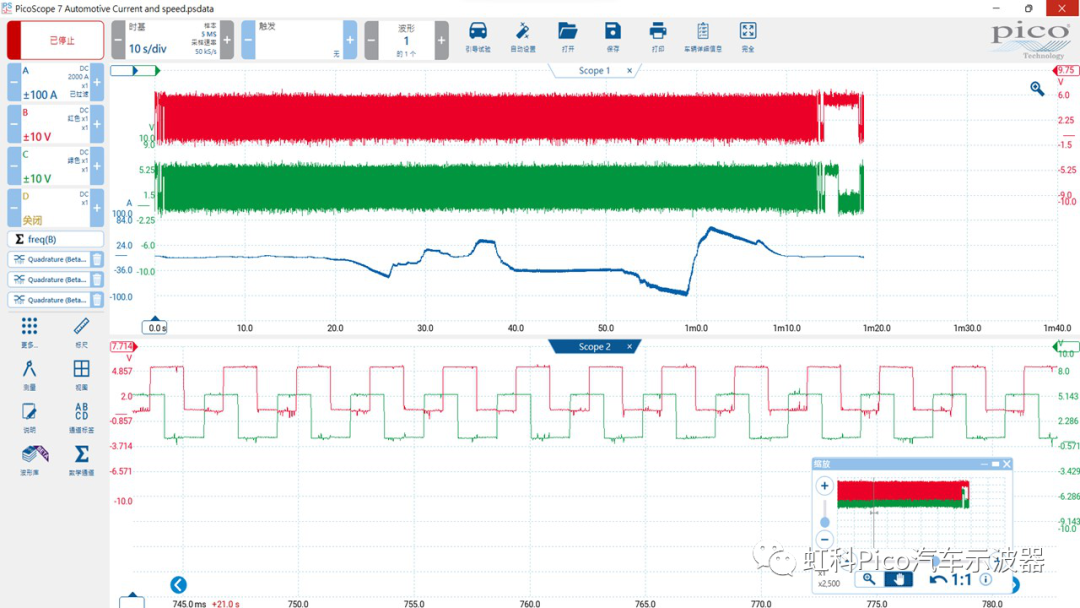Decrease the timebase with the minus button
Image resolution: width=1080 pixels, height=608 pixels.
coord(118,40)
